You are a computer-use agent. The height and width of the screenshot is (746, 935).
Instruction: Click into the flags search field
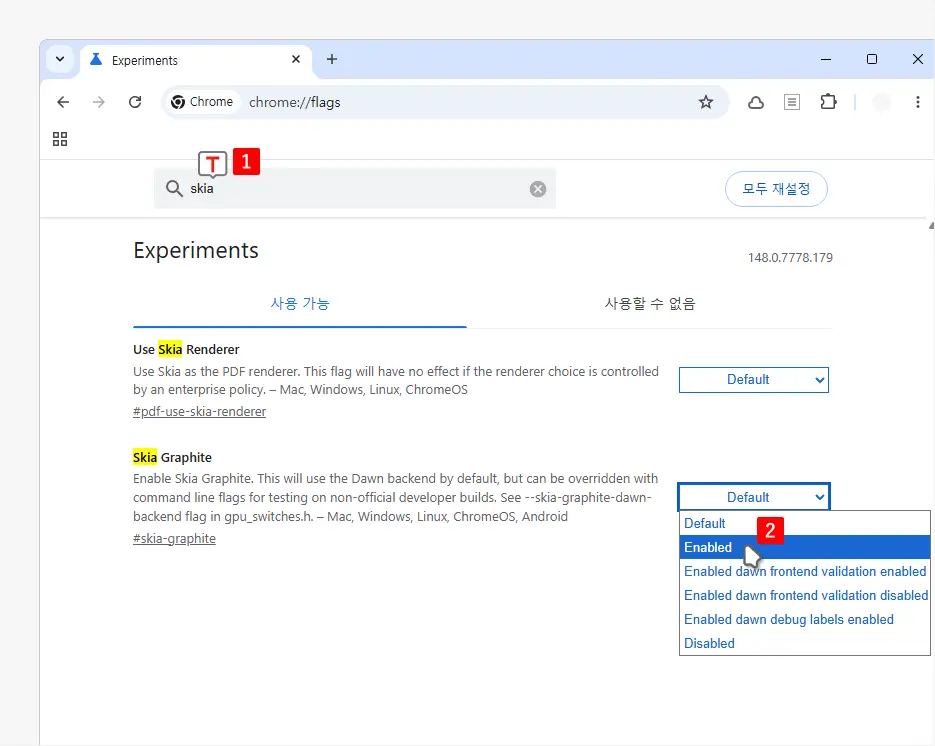point(358,188)
